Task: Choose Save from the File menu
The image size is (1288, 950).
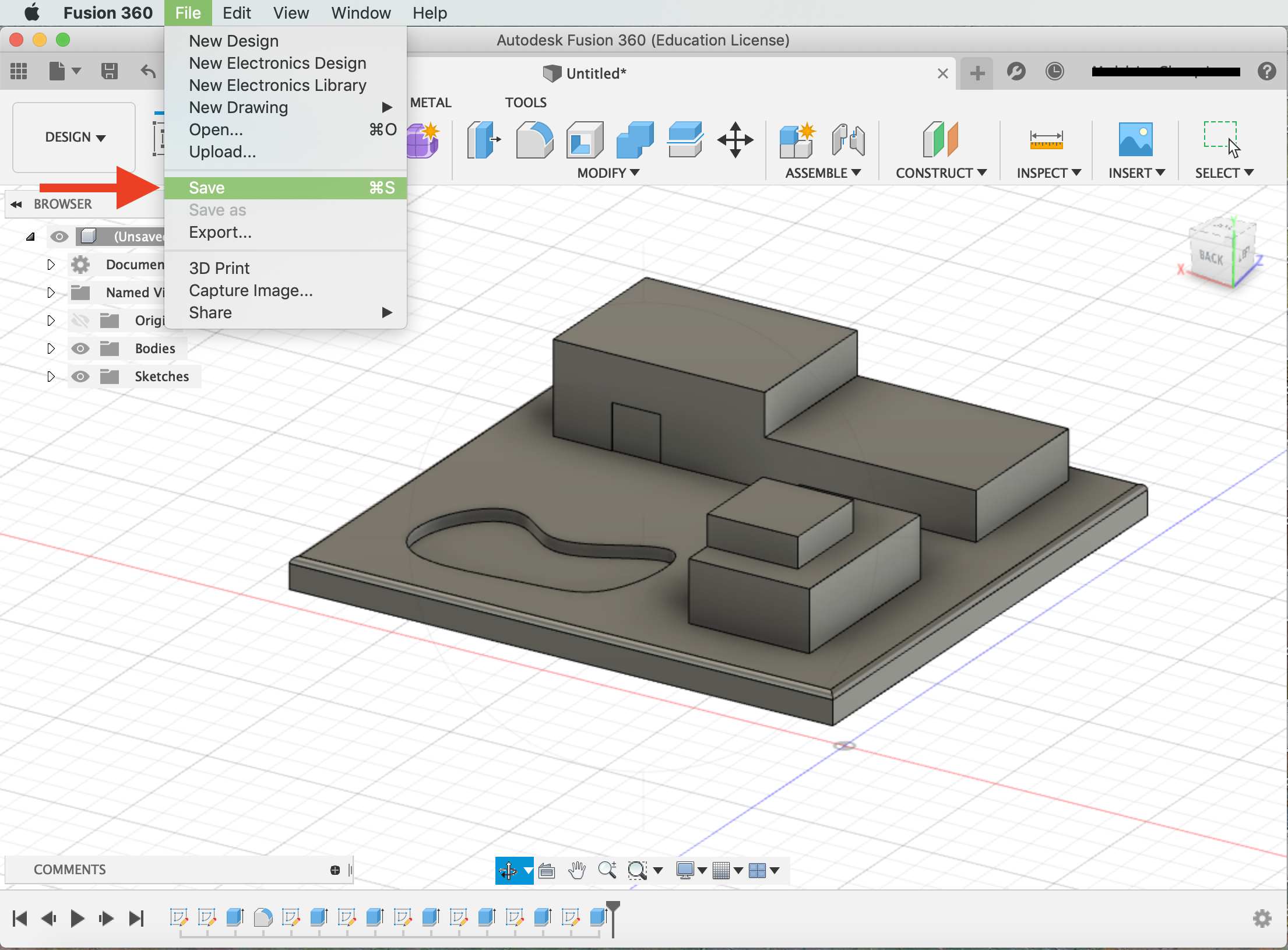Action: [286, 188]
